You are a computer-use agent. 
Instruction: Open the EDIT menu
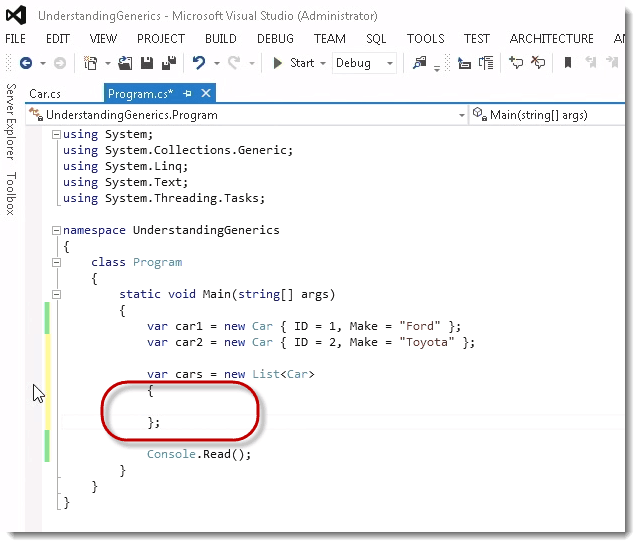click(x=58, y=39)
